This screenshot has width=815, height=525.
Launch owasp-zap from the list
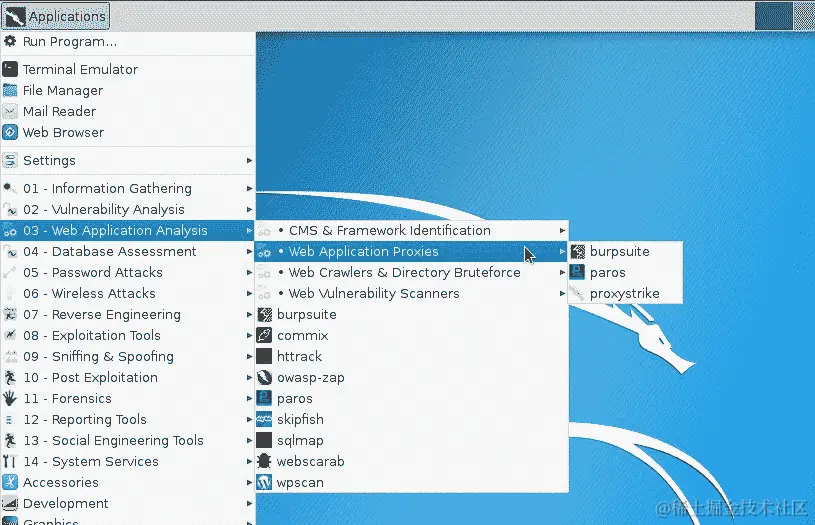411,377
